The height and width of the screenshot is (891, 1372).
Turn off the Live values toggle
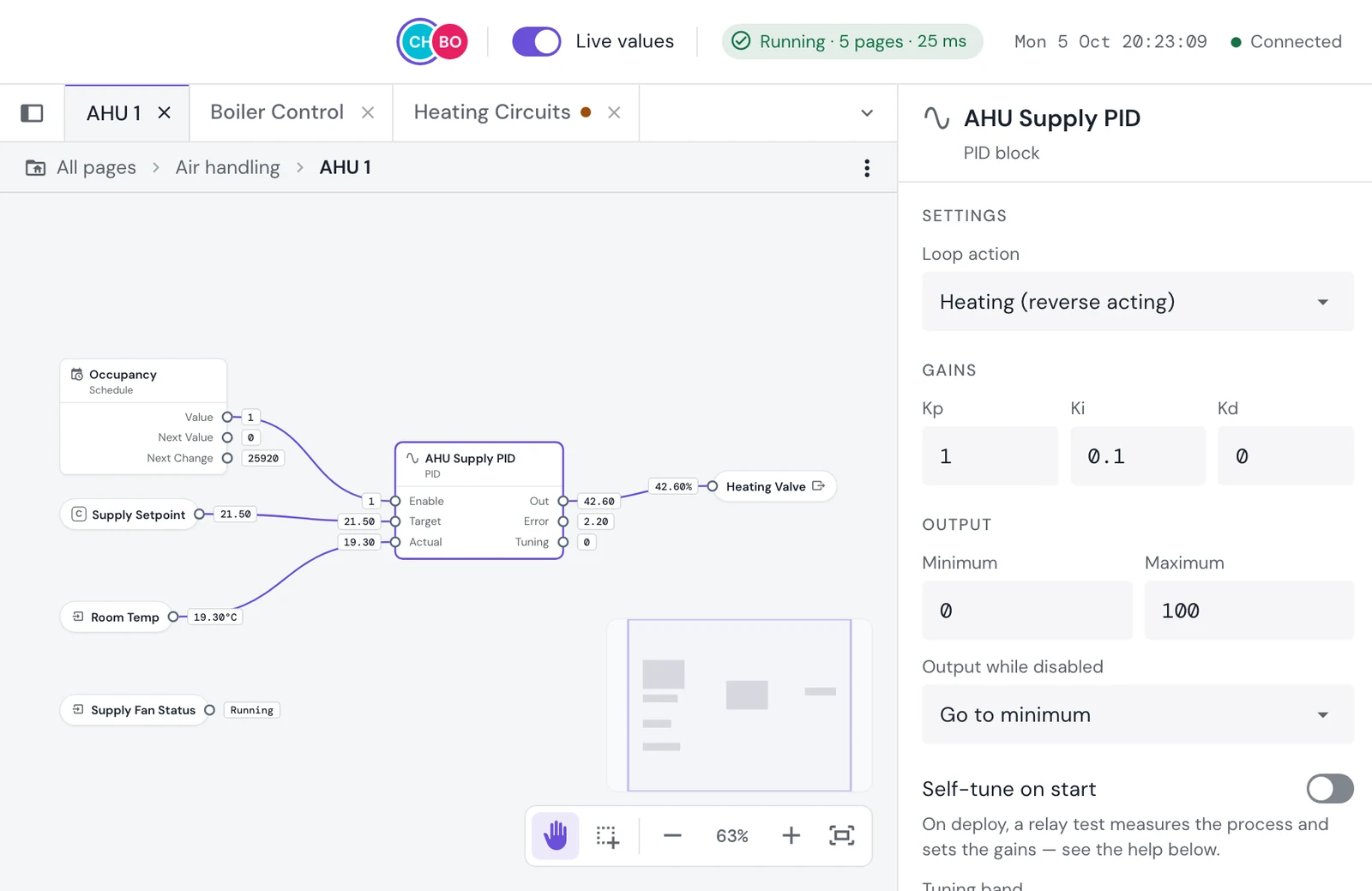click(x=537, y=41)
